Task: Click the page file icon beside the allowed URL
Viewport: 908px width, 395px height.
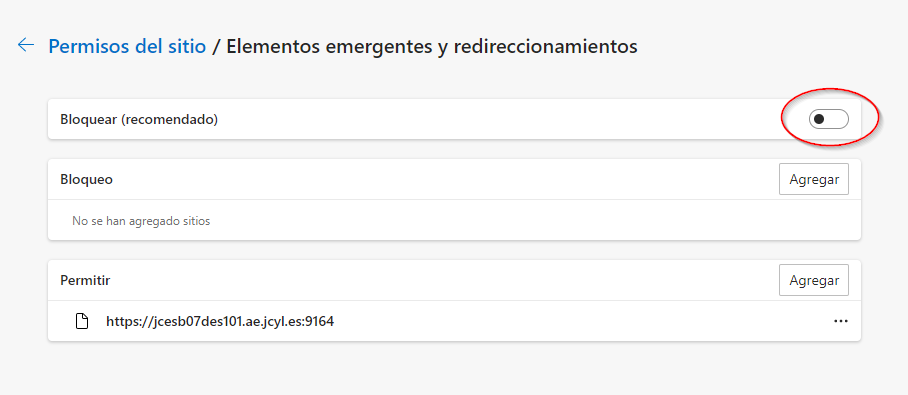Action: click(x=83, y=321)
